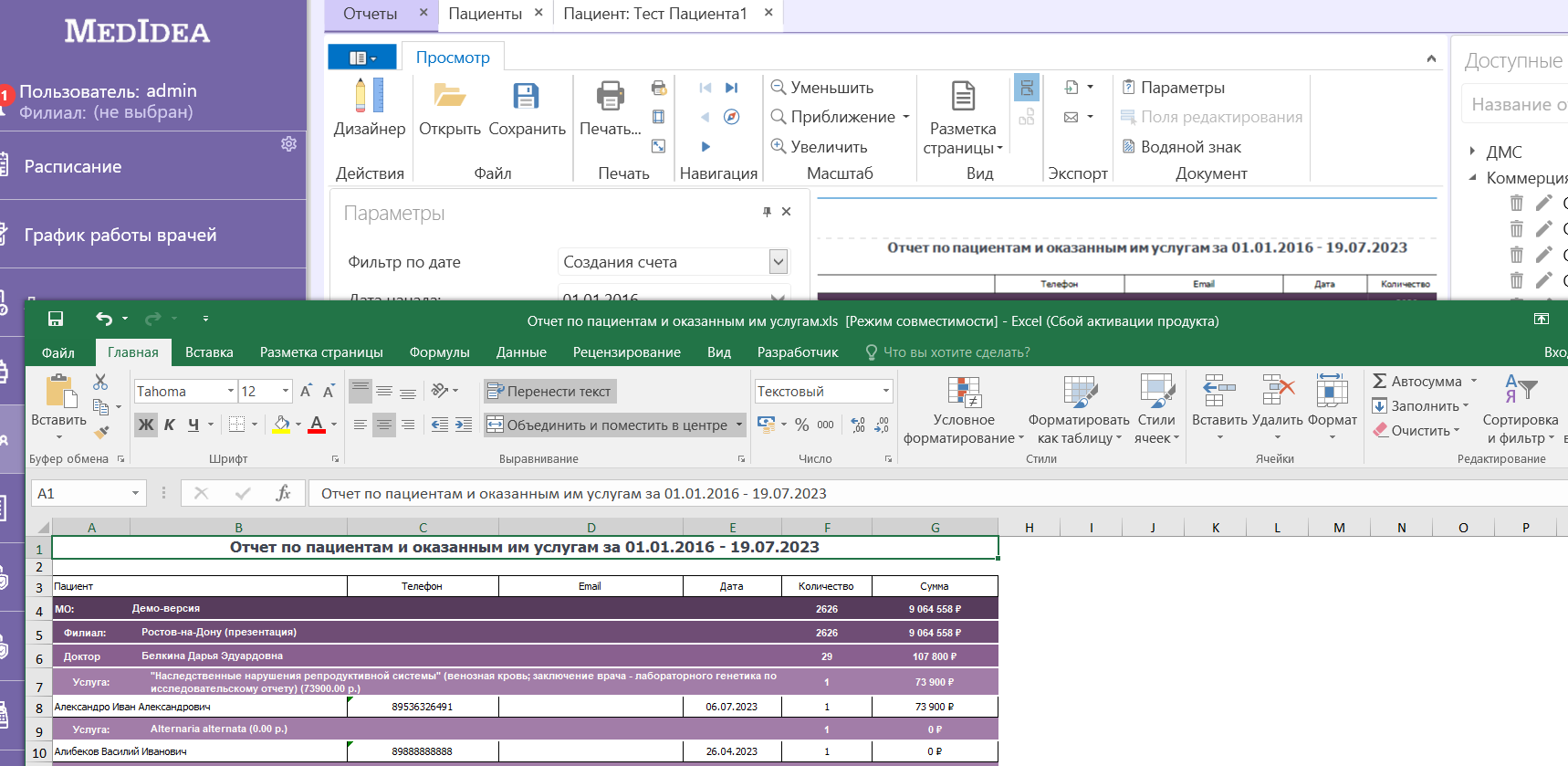Screen dimensions: 1568x766
Task: Toggle top vertical alignment in Excel
Action: click(x=361, y=391)
